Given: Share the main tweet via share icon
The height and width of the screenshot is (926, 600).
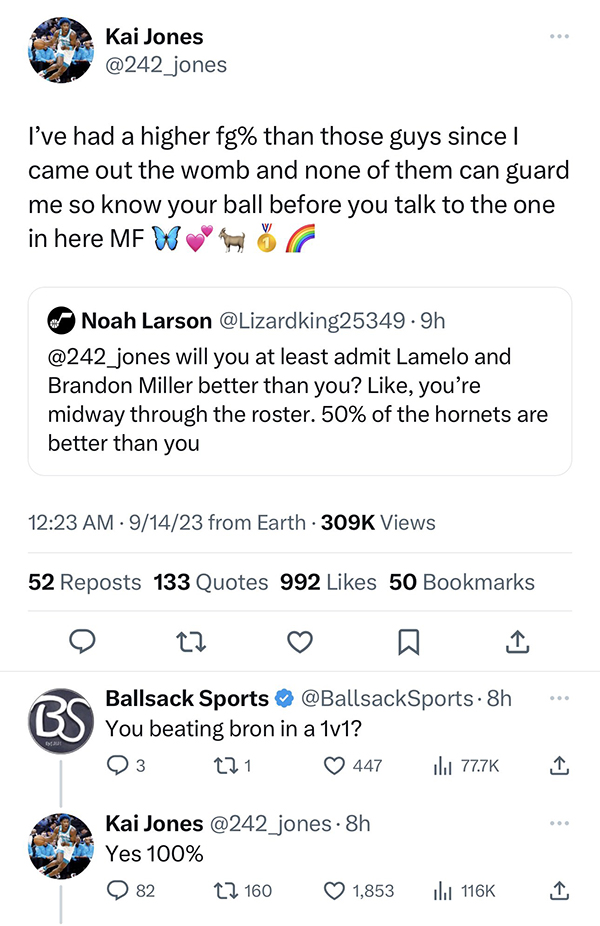Looking at the screenshot, I should tap(518, 641).
